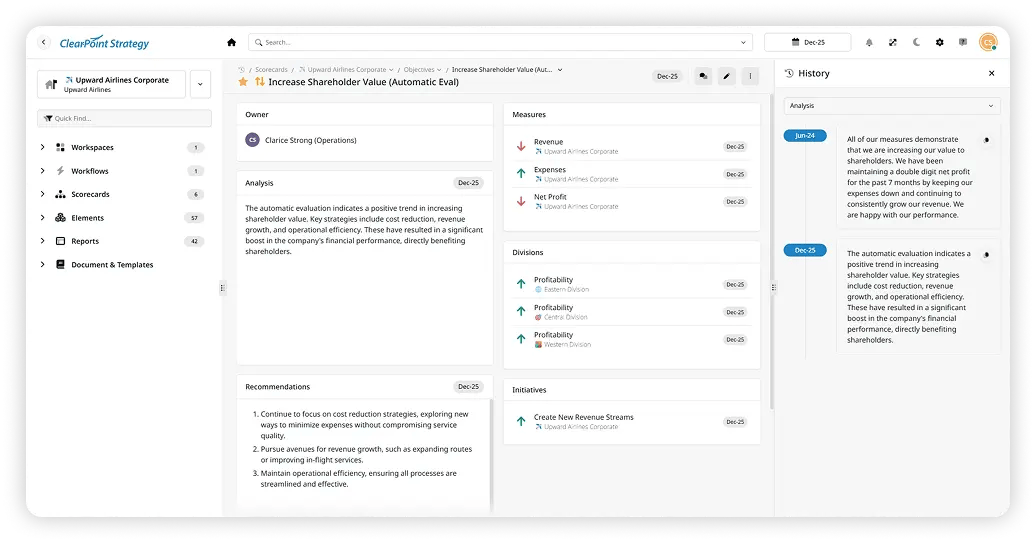The image size is (1036, 543).
Task: Click the red down arrow beside Revenue
Action: pyautogui.click(x=521, y=146)
